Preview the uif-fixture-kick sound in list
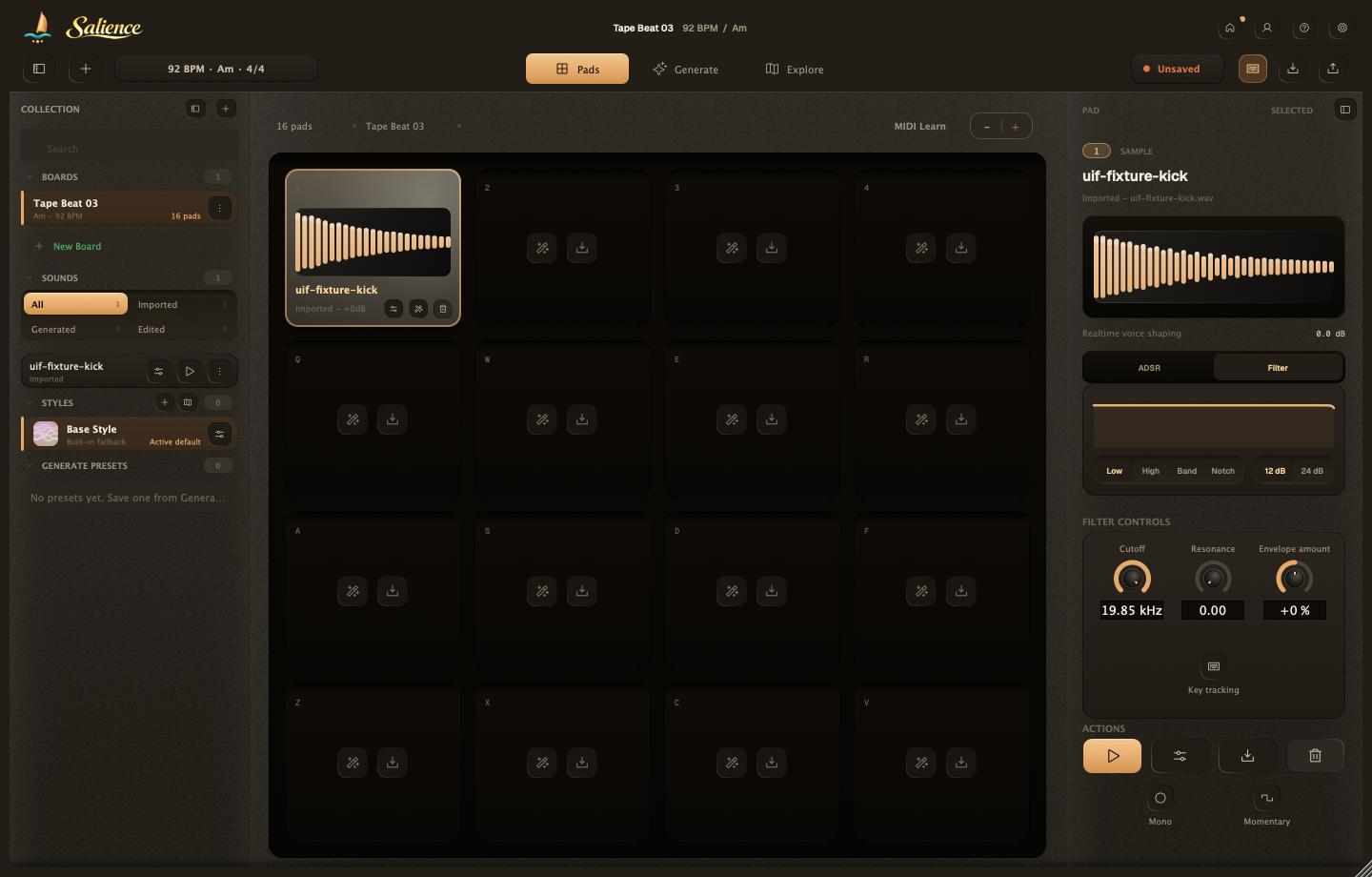Screen dimensions: 1372x877 pos(190,372)
